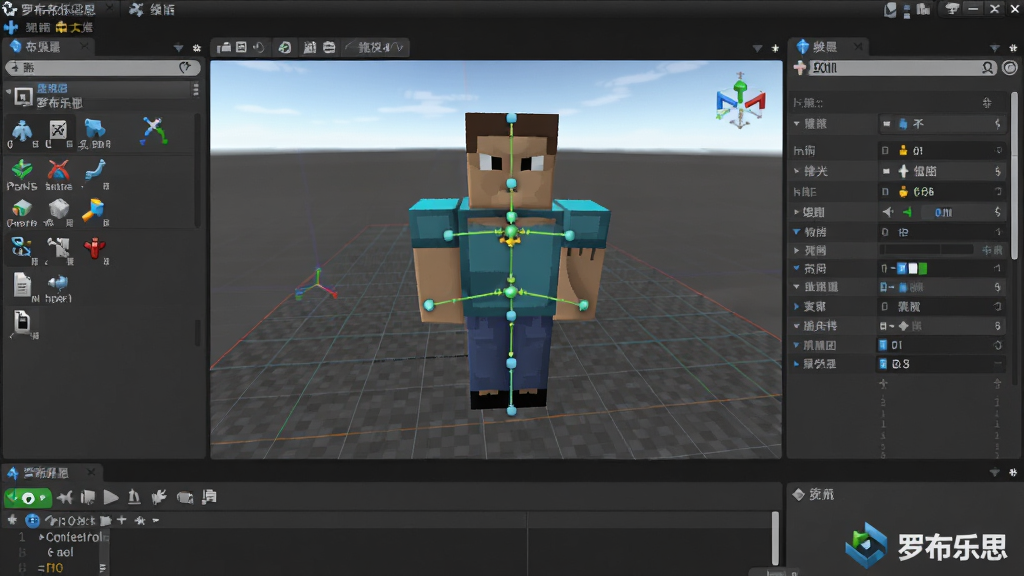Open the menu item with yellow briefcase icon
Viewport: 1024px width, 576px height.
point(74,27)
